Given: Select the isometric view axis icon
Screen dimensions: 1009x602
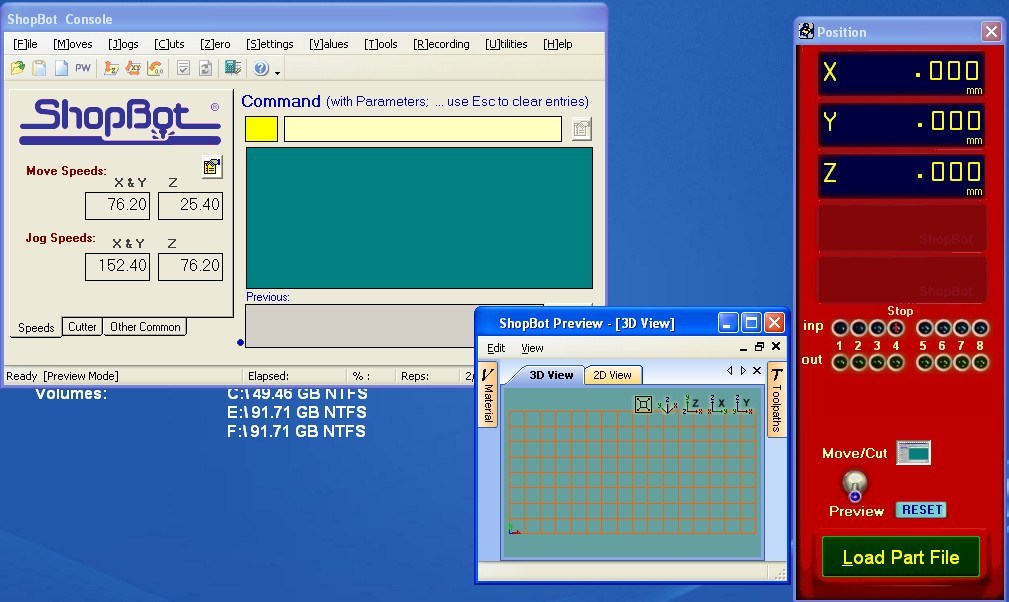Looking at the screenshot, I should pyautogui.click(x=666, y=404).
